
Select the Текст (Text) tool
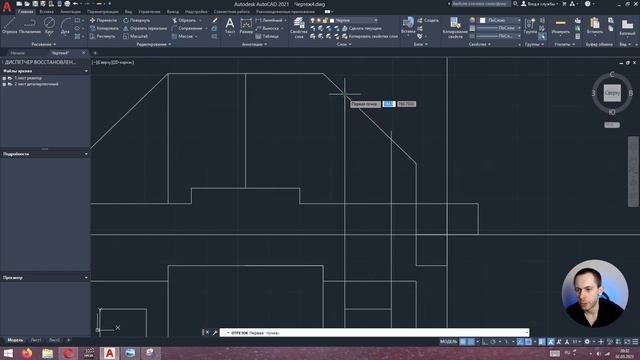(x=230, y=25)
